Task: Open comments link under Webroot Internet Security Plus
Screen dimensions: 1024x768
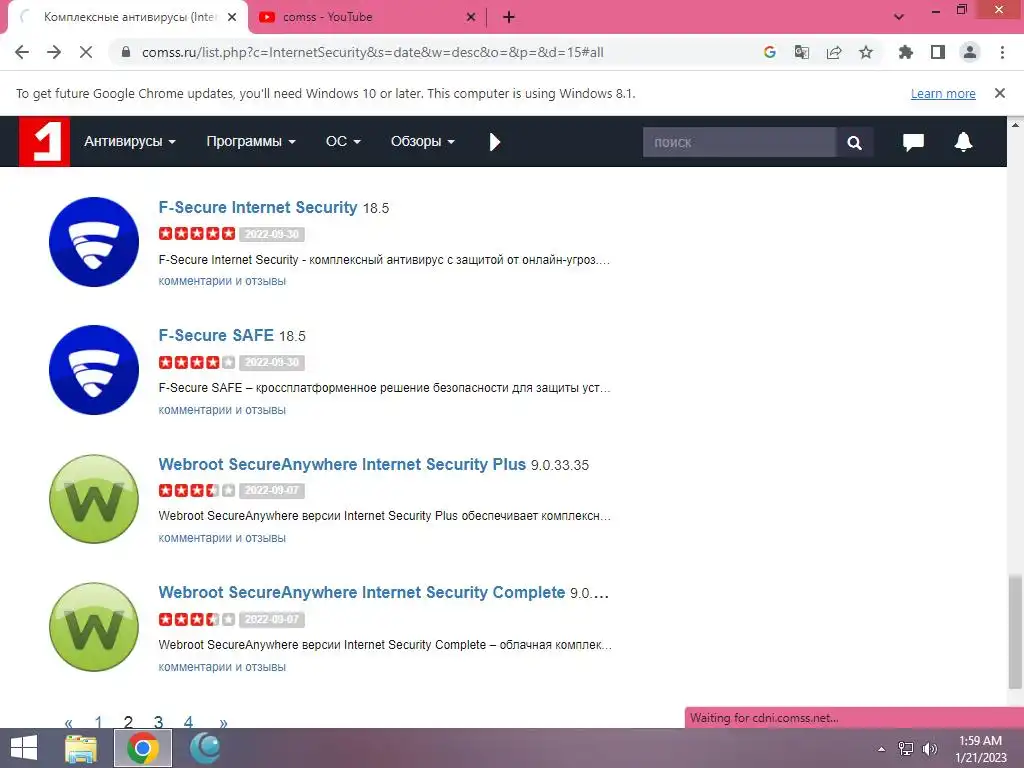Action: (222, 538)
